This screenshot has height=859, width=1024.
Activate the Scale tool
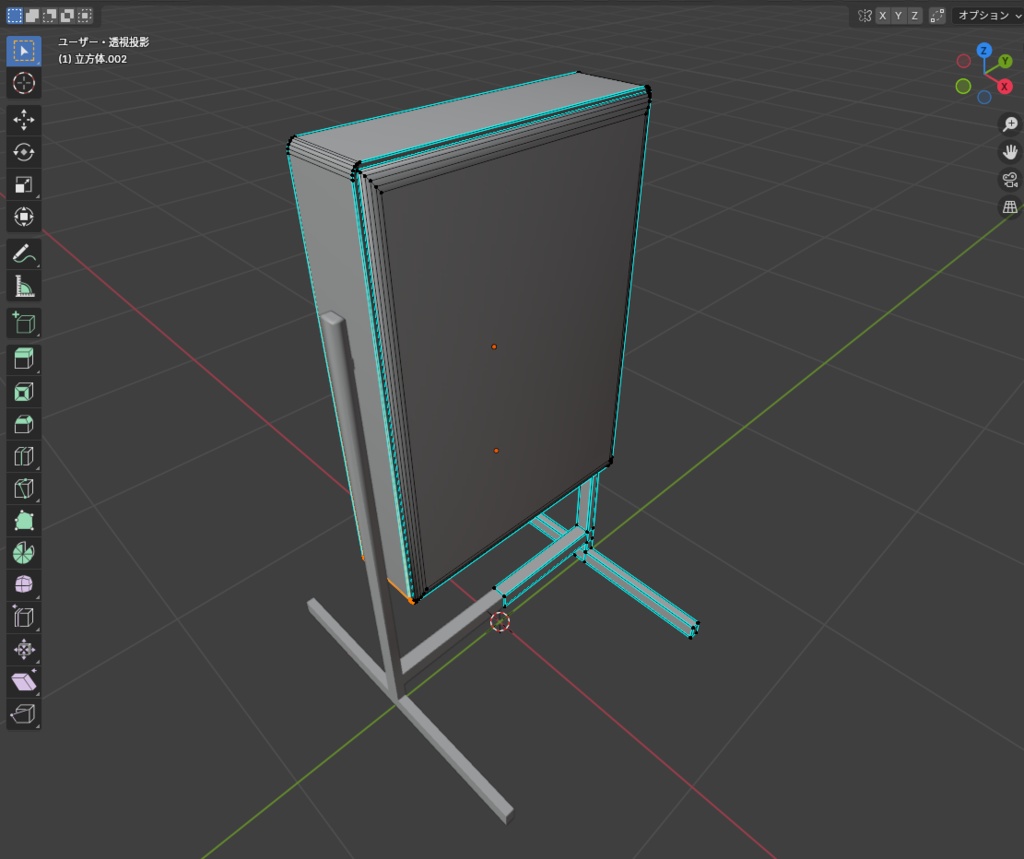pyautogui.click(x=24, y=185)
